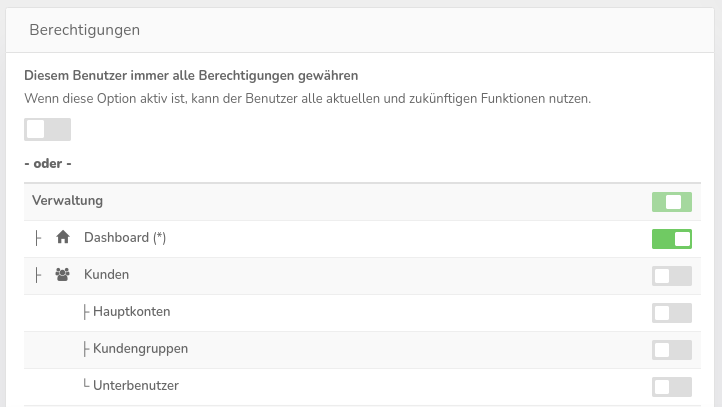
Task: Turn on the Hauptkonten permission switch
Action: click(671, 312)
